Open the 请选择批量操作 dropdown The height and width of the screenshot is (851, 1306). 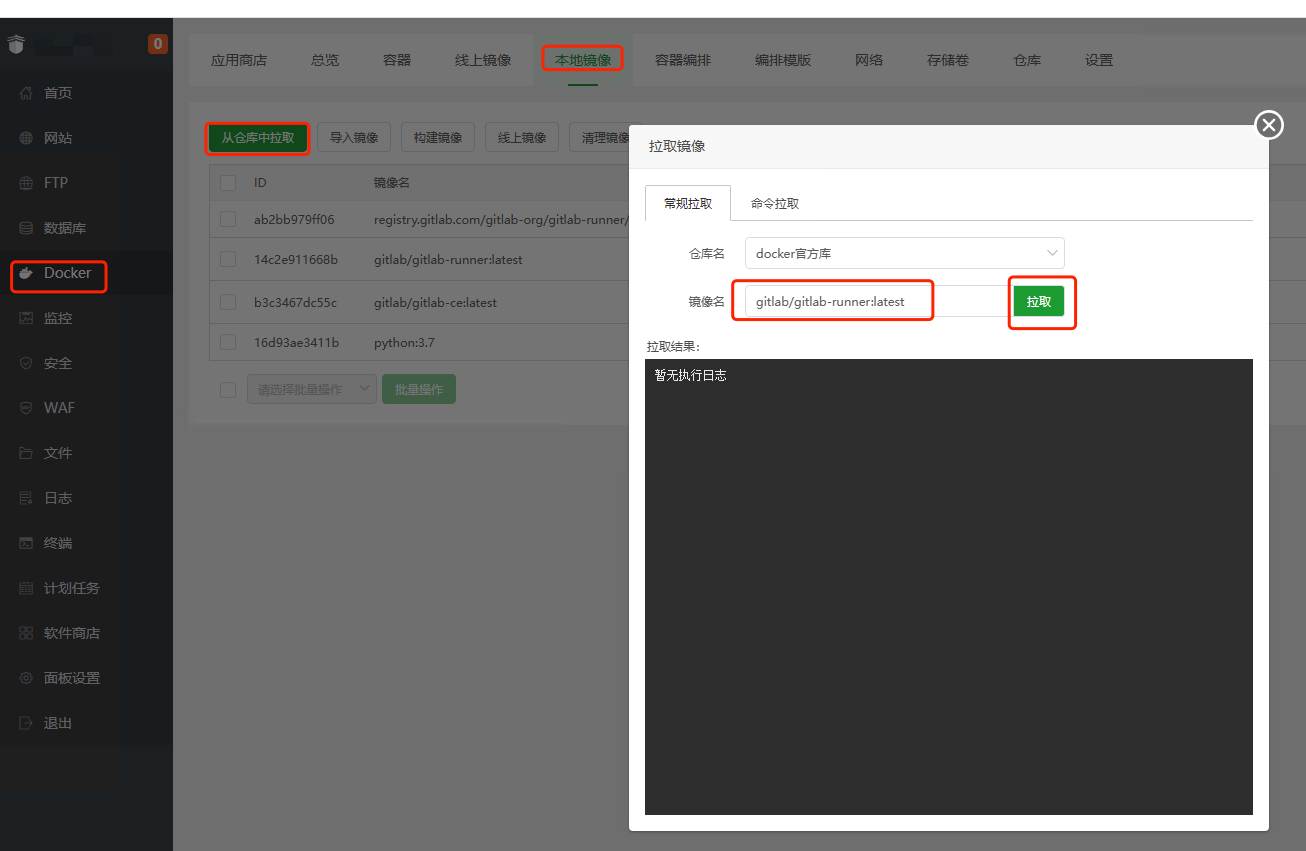[x=312, y=390]
